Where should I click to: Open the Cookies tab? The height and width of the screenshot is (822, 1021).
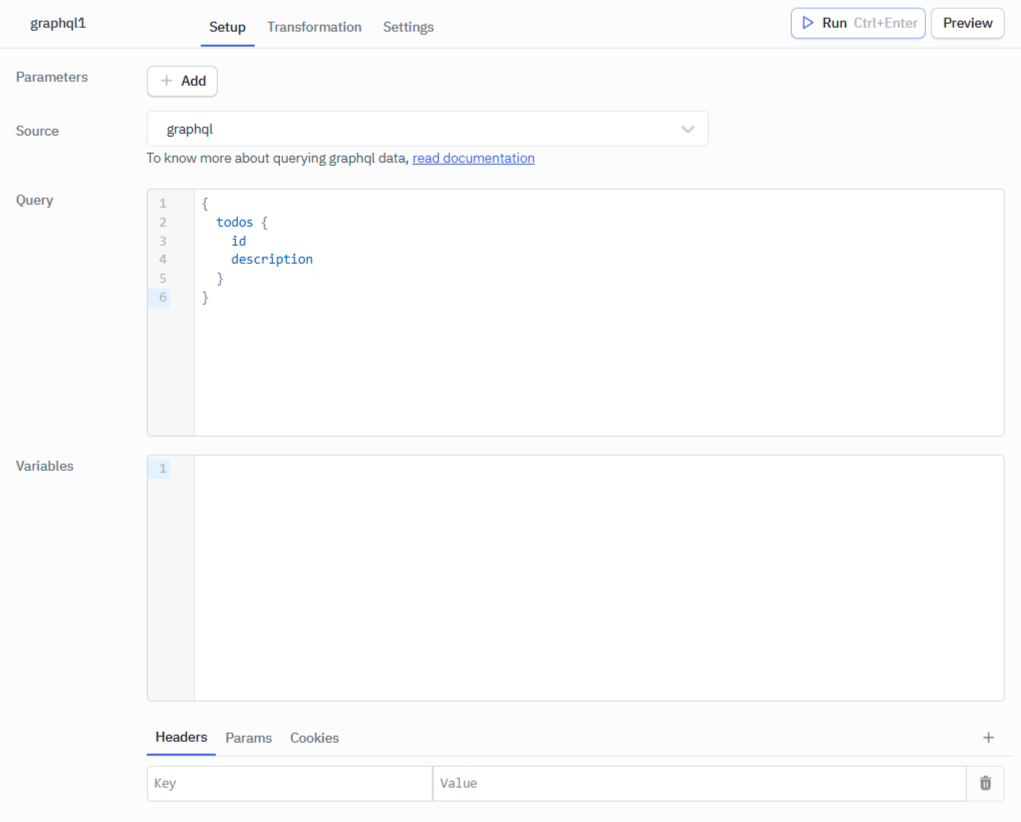pos(314,737)
